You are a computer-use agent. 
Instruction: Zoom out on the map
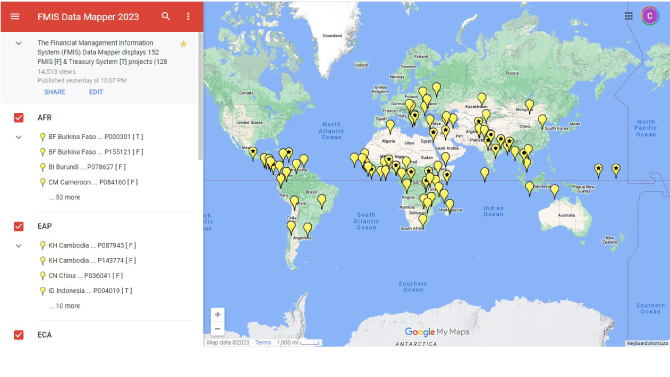[x=217, y=329]
